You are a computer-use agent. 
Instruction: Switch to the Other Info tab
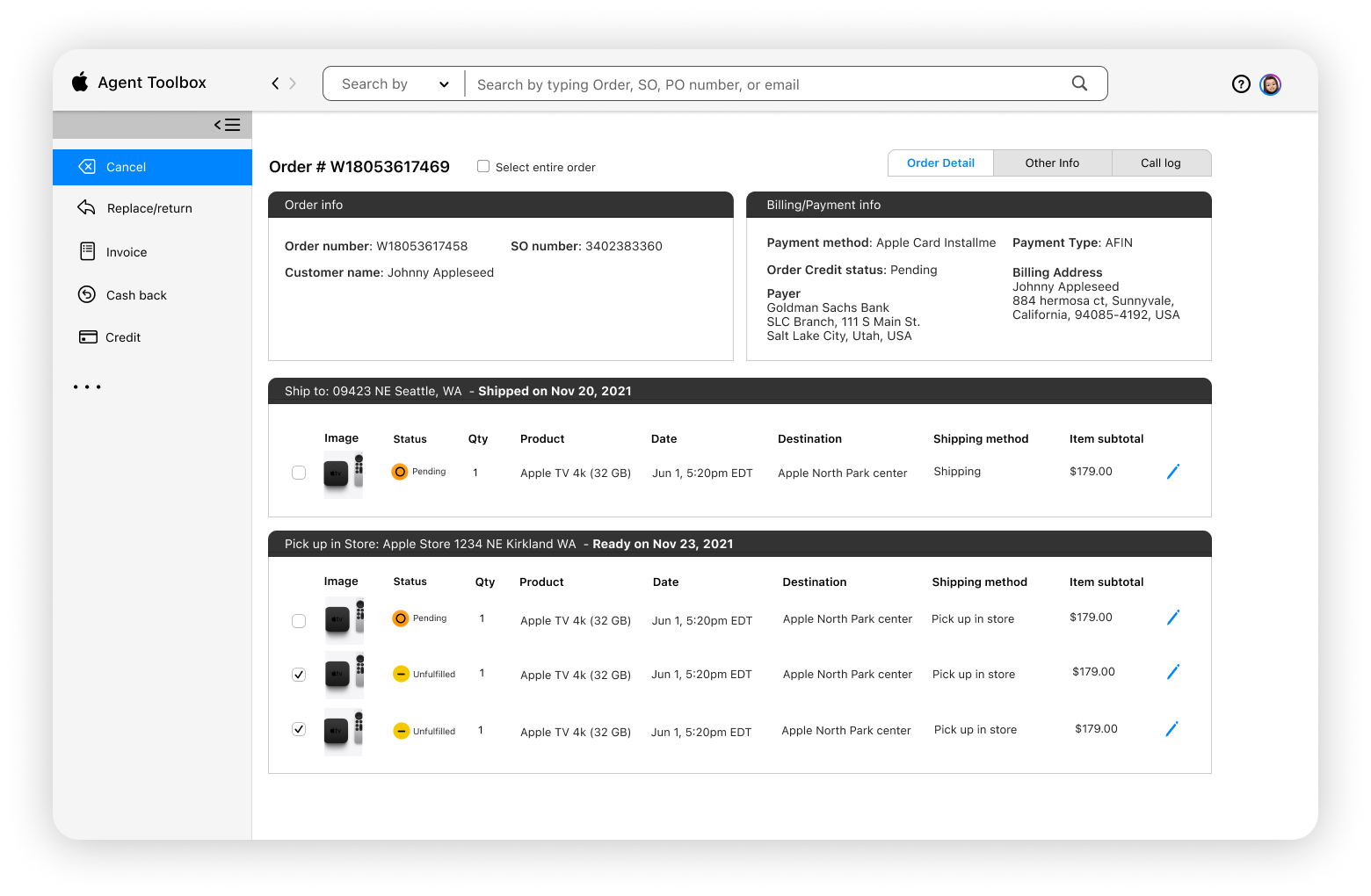tap(1051, 163)
